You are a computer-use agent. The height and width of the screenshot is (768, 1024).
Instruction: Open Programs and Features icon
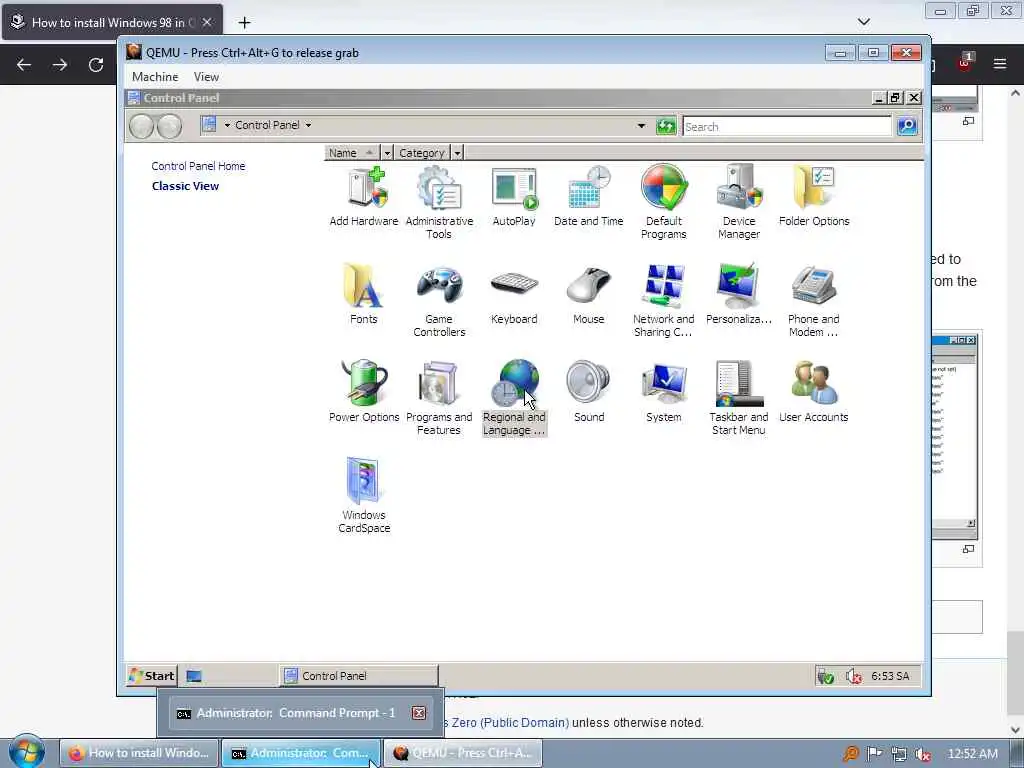coord(439,398)
